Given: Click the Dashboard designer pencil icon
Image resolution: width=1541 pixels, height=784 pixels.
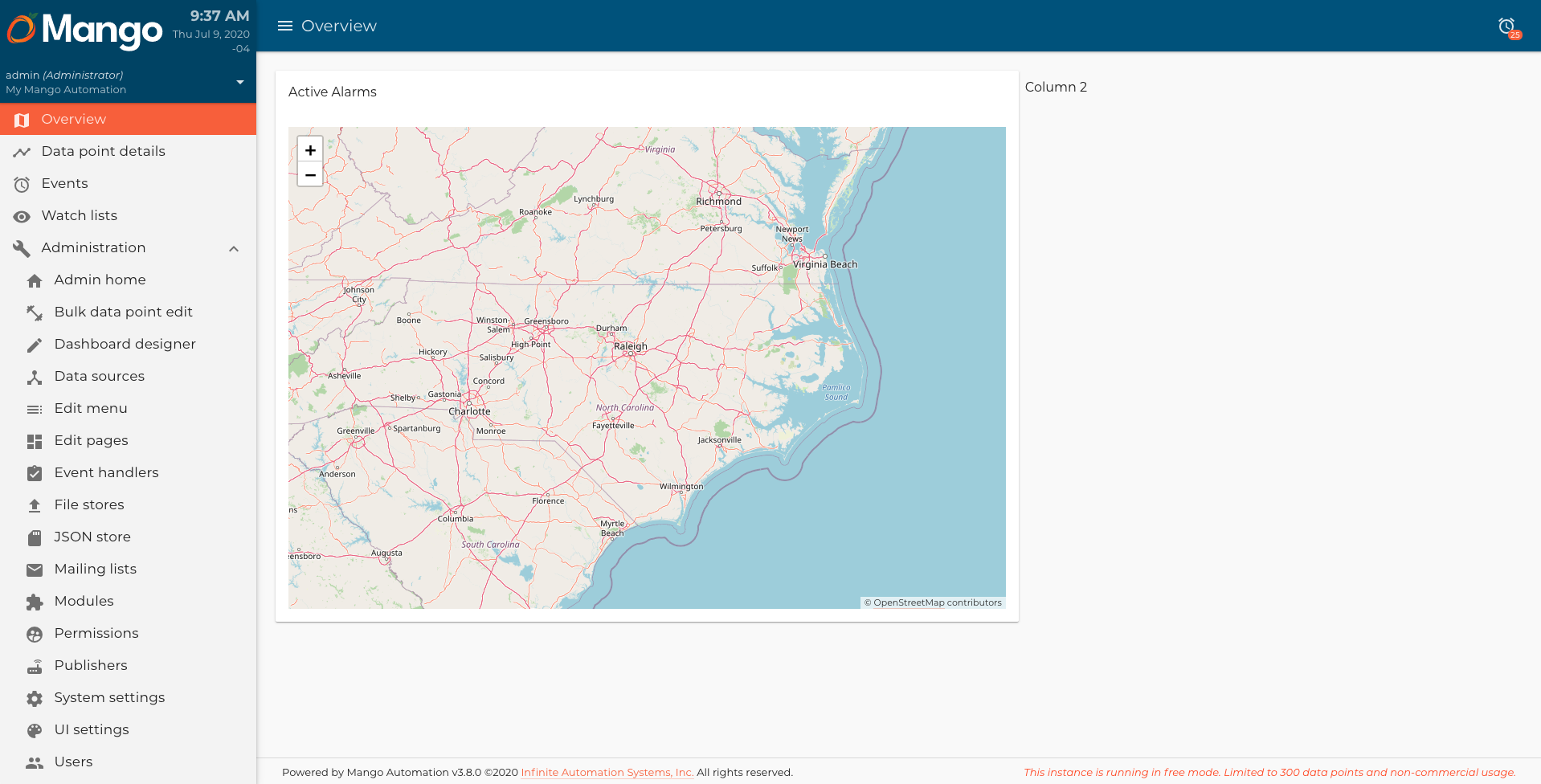Looking at the screenshot, I should tap(35, 345).
